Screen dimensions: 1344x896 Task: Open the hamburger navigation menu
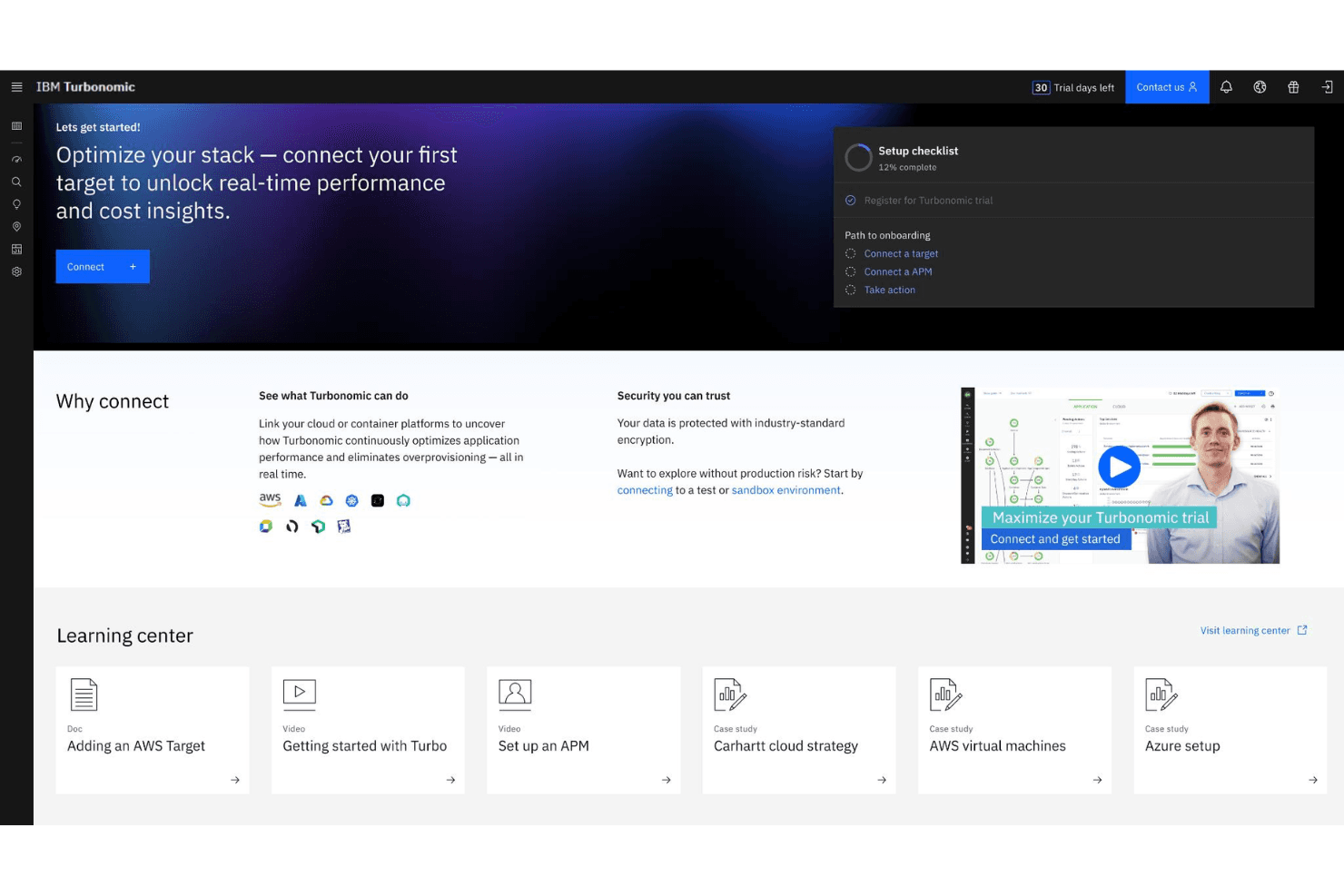[16, 87]
